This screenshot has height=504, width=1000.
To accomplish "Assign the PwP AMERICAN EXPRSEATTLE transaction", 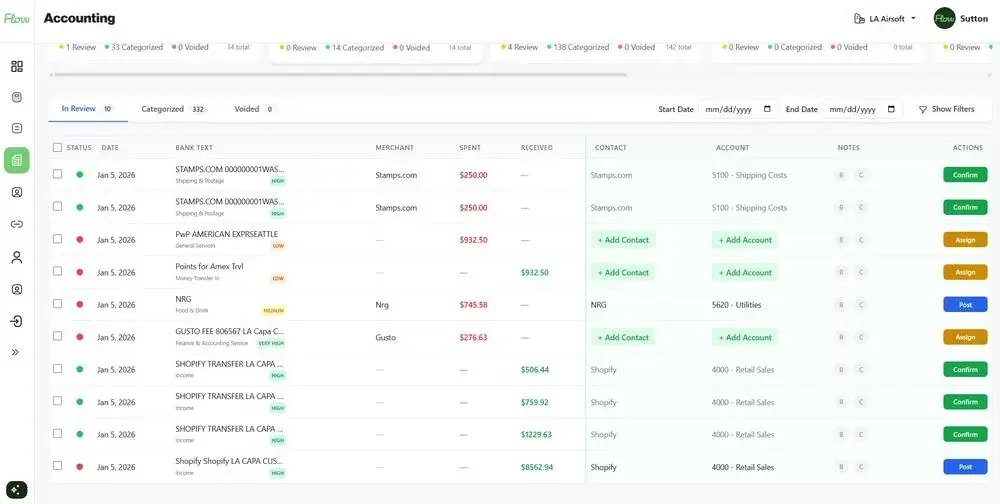I will tap(965, 240).
